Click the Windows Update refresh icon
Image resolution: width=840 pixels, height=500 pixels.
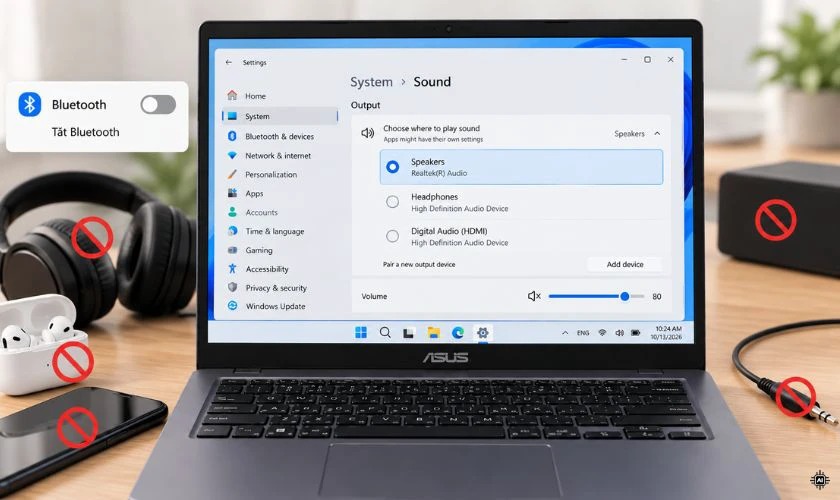(232, 305)
